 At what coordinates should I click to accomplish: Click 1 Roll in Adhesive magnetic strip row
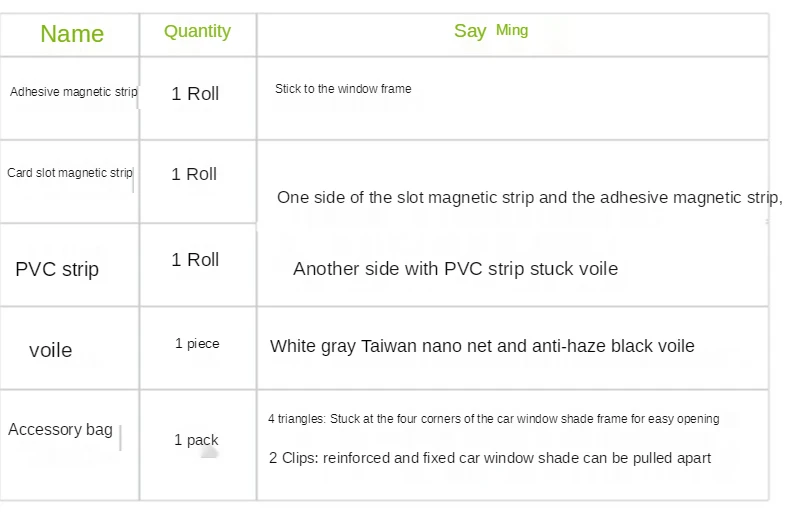[195, 94]
